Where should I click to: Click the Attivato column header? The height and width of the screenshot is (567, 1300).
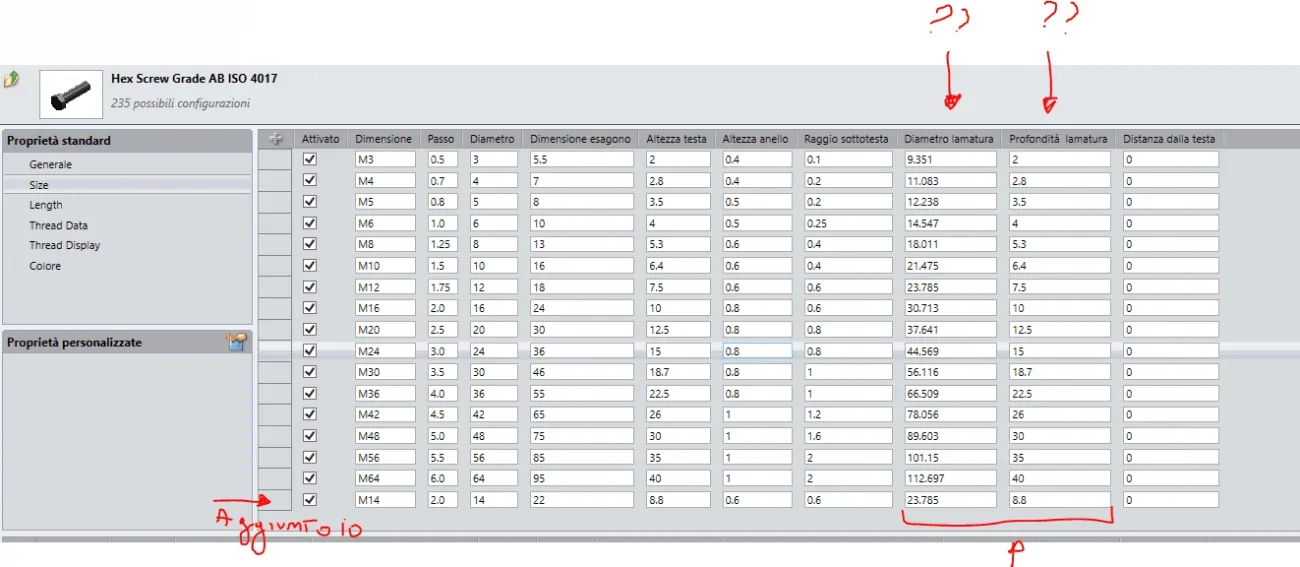(x=321, y=139)
